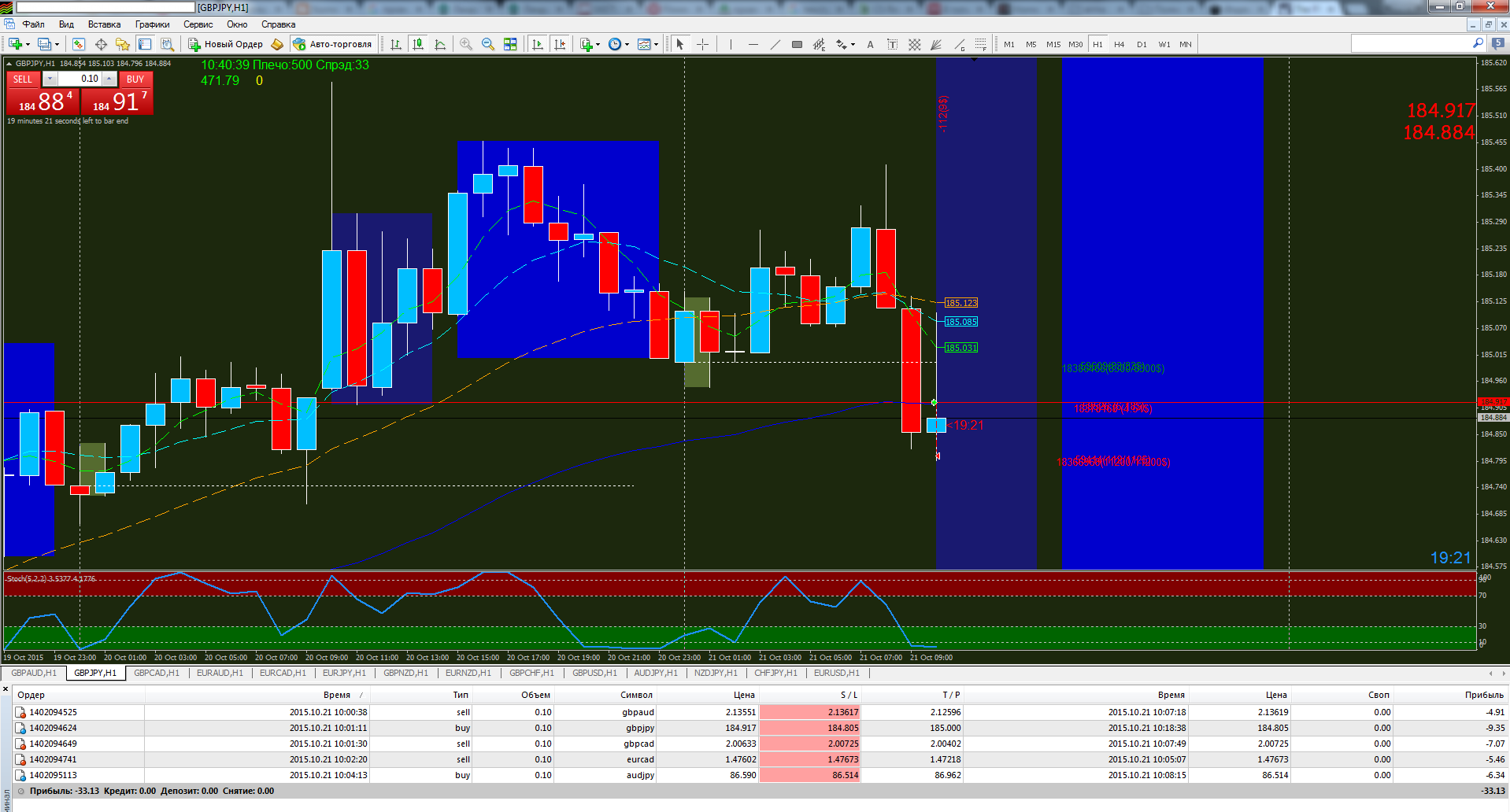
Task: Increase lot volume with up arrow
Action: pyautogui.click(x=109, y=79)
